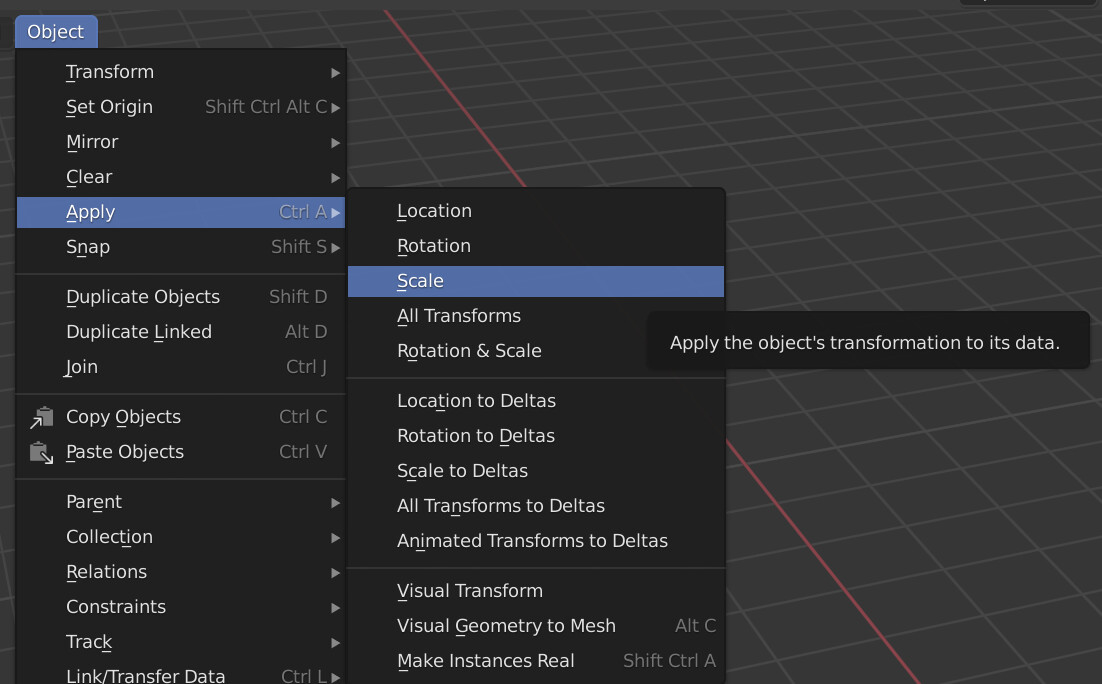Click the Object menu header
This screenshot has width=1102, height=684.
55,31
